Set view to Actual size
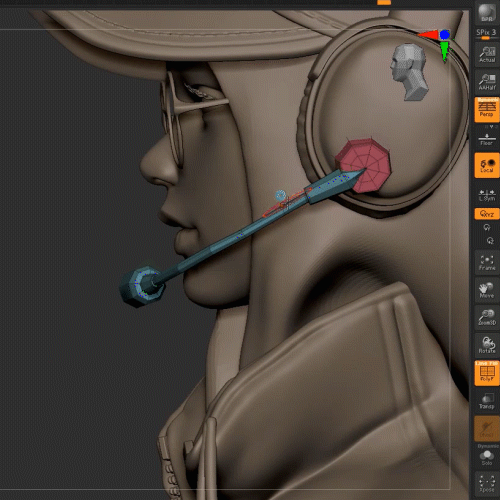The image size is (500, 500). click(487, 55)
